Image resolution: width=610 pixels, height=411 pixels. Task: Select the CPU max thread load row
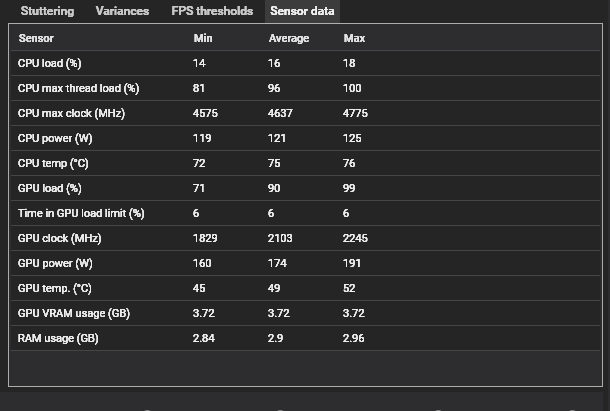305,88
